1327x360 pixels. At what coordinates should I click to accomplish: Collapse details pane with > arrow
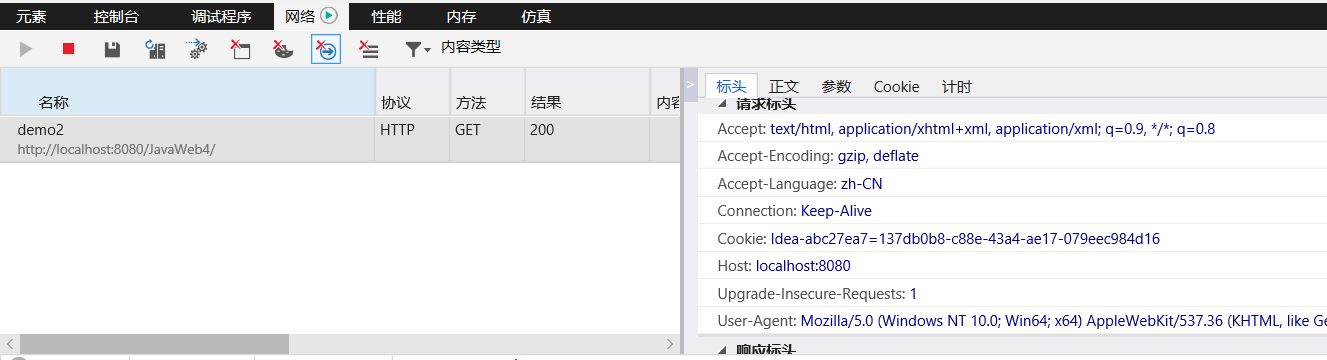click(x=690, y=86)
